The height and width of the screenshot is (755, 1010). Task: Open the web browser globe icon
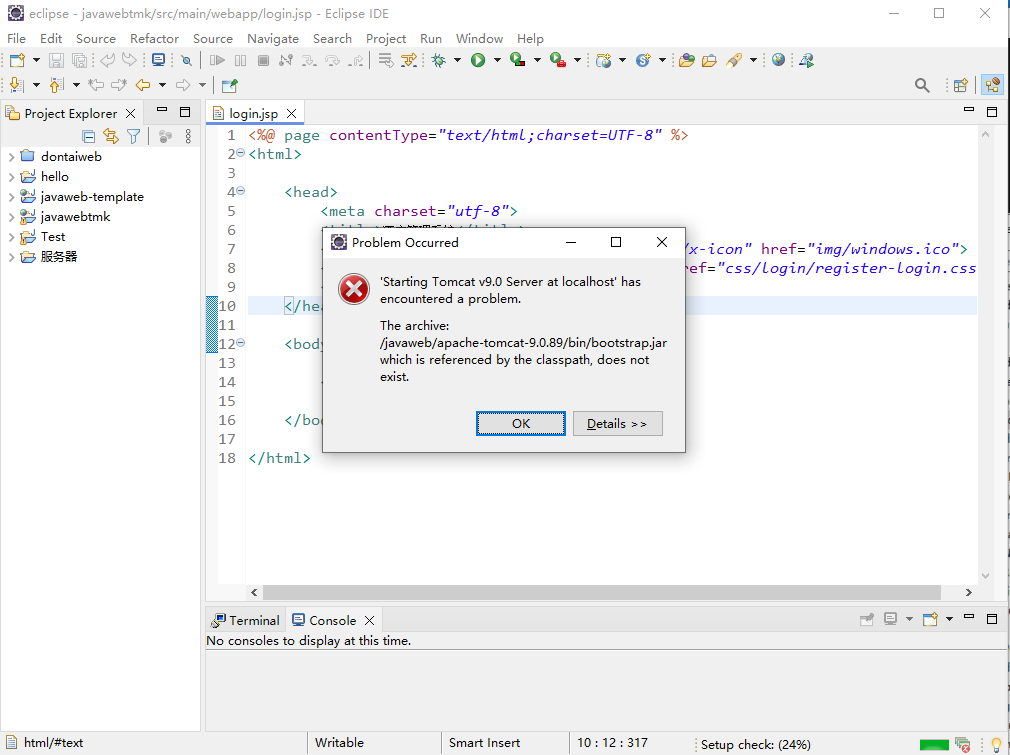pos(778,60)
